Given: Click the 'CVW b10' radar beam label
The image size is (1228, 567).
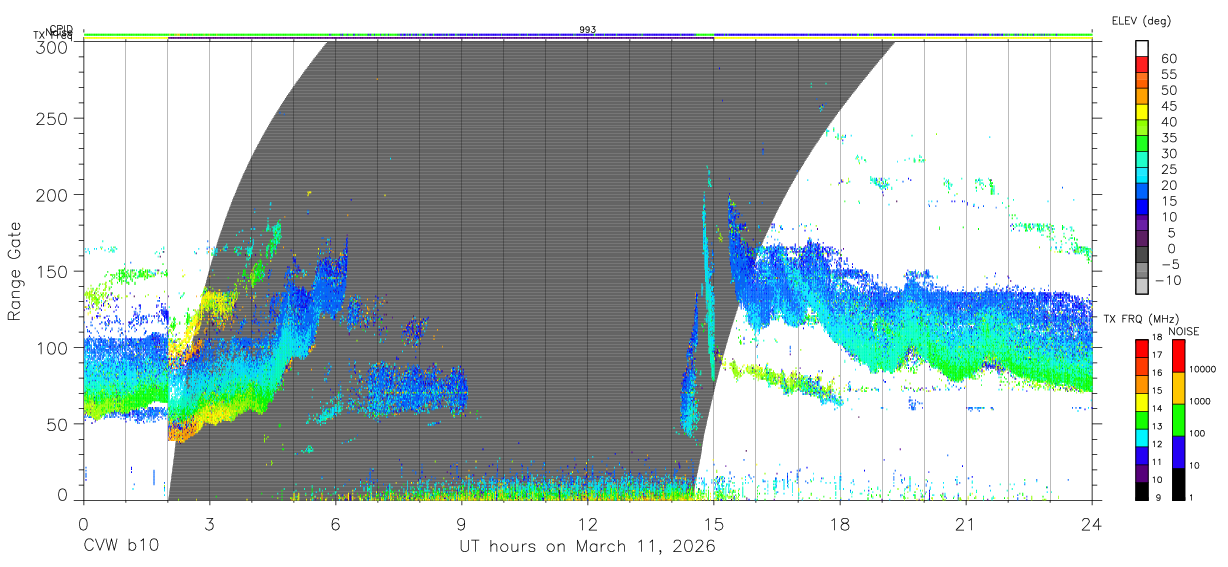Looking at the screenshot, I should click(119, 547).
